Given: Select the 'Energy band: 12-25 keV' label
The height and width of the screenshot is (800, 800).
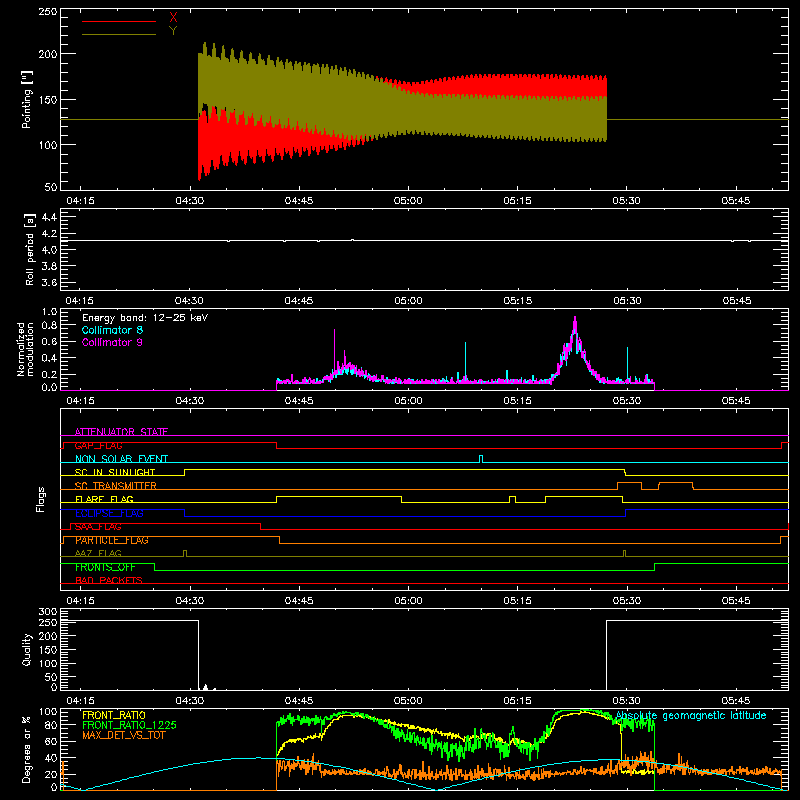Looking at the screenshot, I should tap(145, 318).
